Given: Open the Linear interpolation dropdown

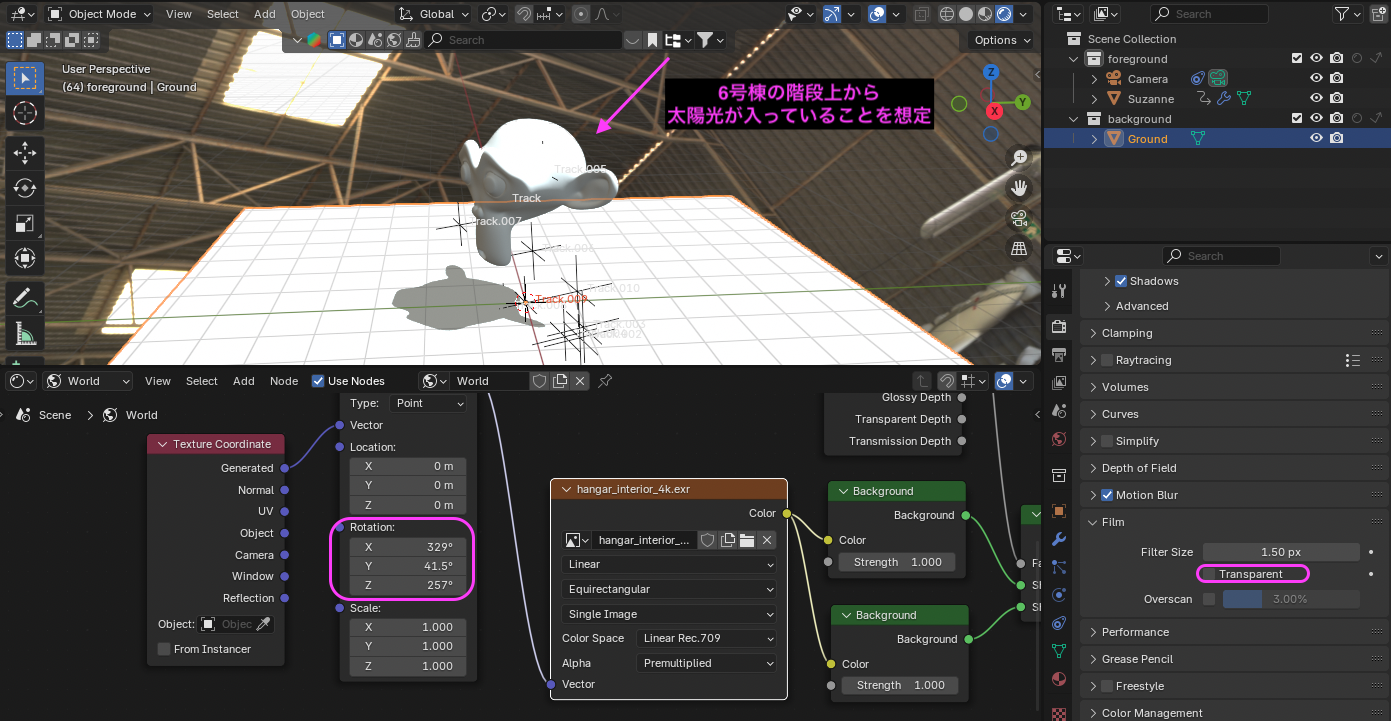Looking at the screenshot, I should tap(668, 564).
